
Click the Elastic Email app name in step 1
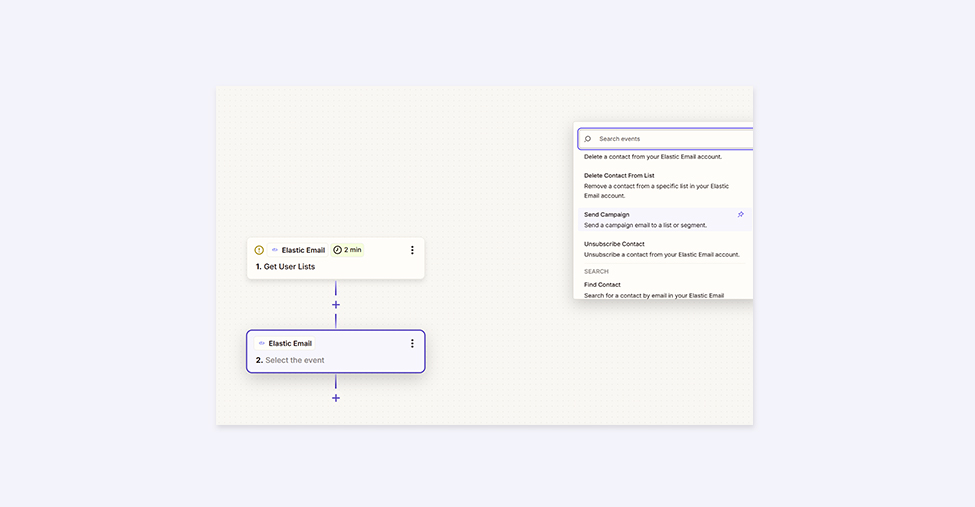(x=303, y=250)
